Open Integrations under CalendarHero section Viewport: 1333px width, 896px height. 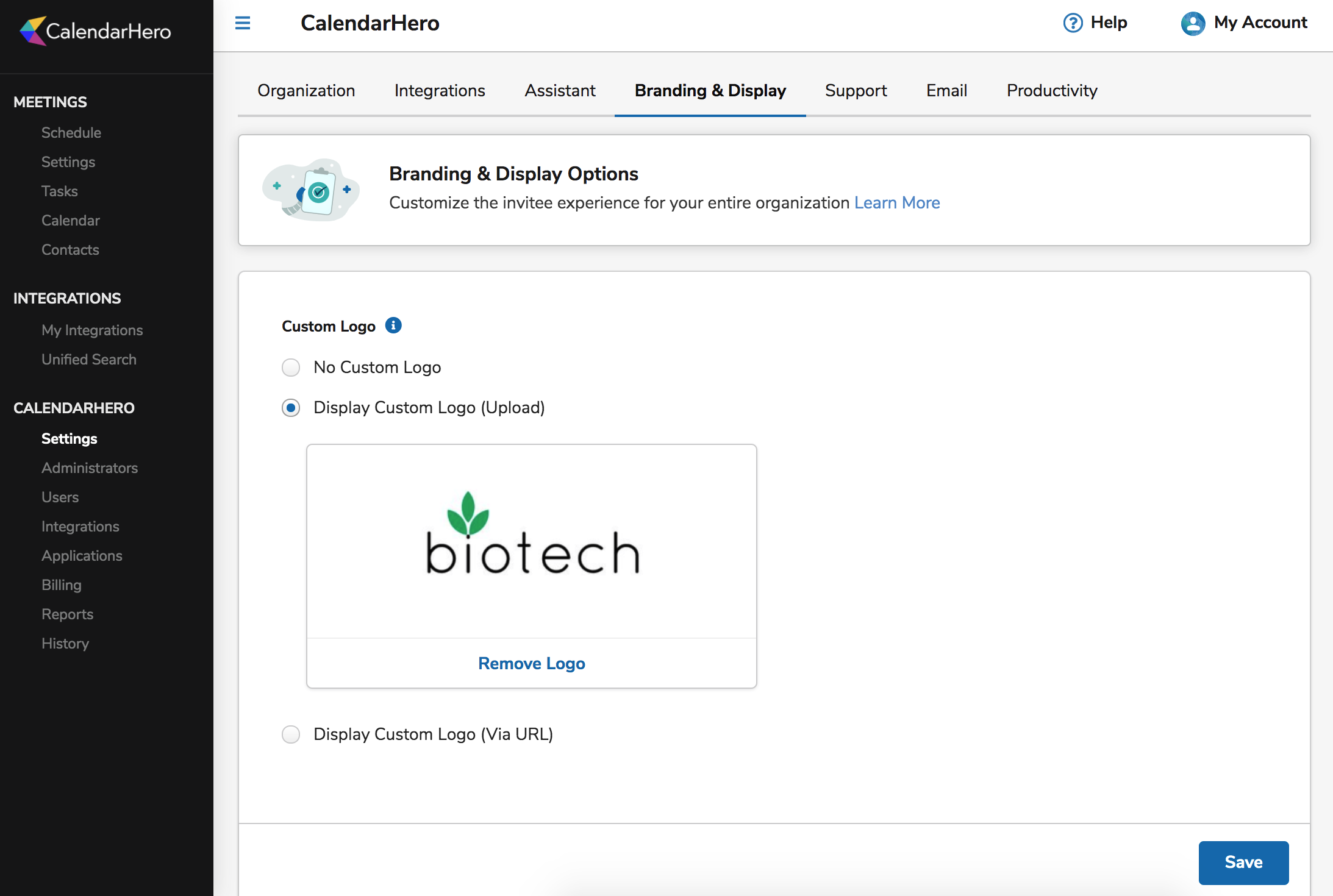[80, 526]
